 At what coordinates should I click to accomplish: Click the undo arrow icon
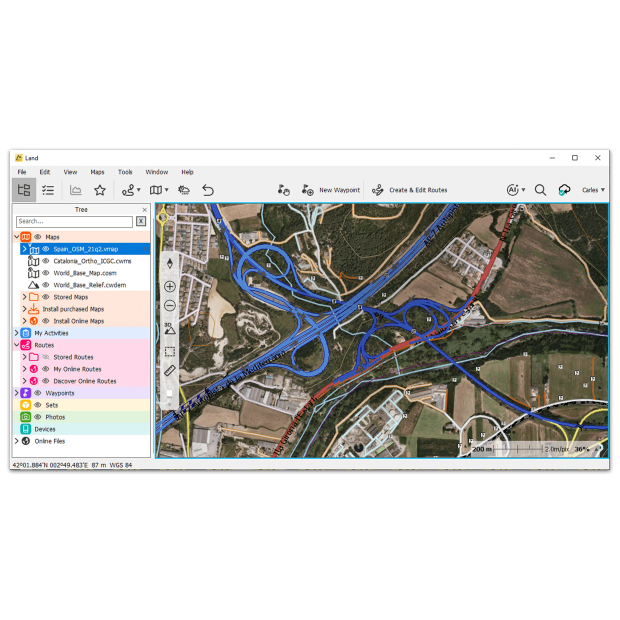[208, 190]
